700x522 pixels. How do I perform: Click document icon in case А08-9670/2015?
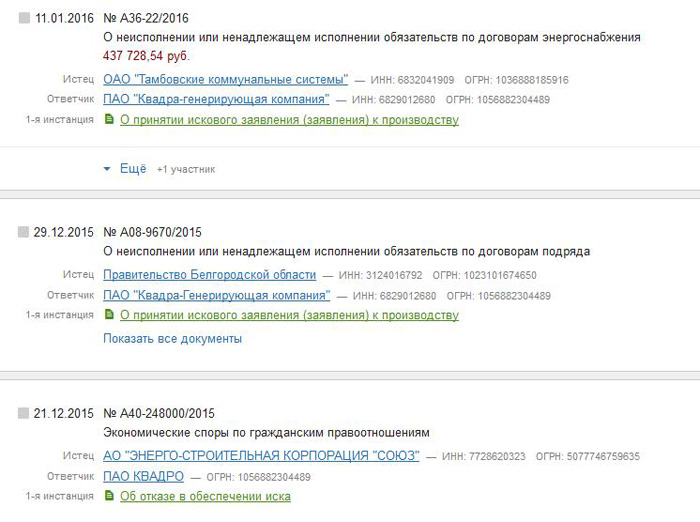pos(110,315)
